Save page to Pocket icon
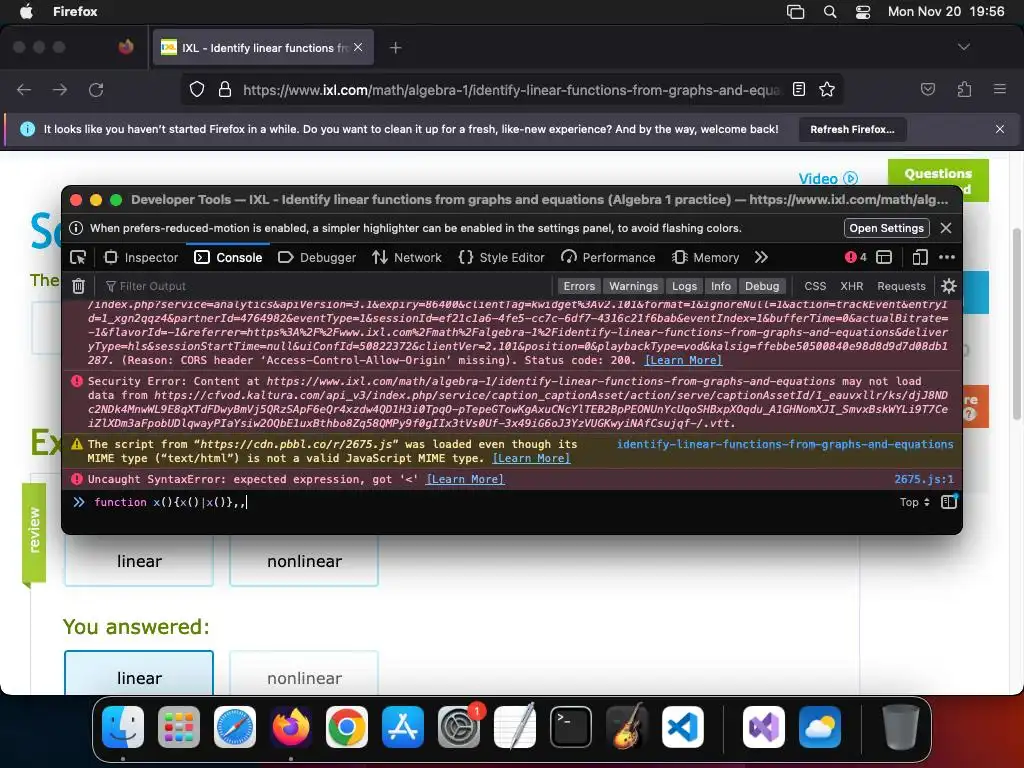The width and height of the screenshot is (1024, 768). tap(928, 89)
